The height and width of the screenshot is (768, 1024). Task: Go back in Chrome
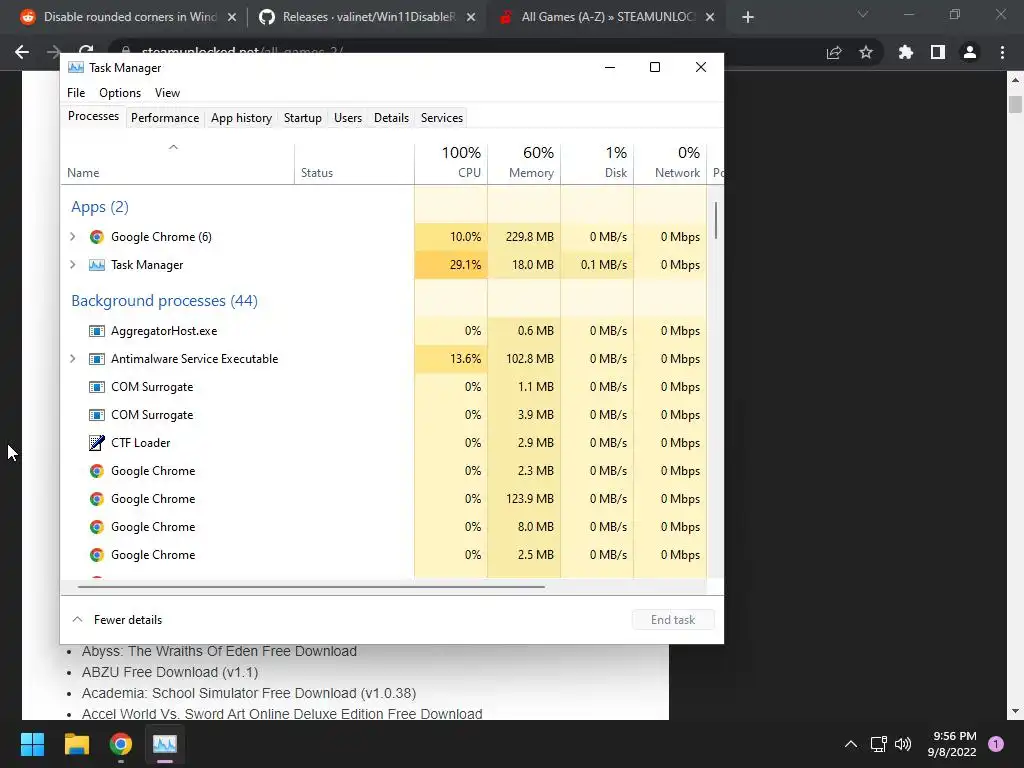pos(22,52)
